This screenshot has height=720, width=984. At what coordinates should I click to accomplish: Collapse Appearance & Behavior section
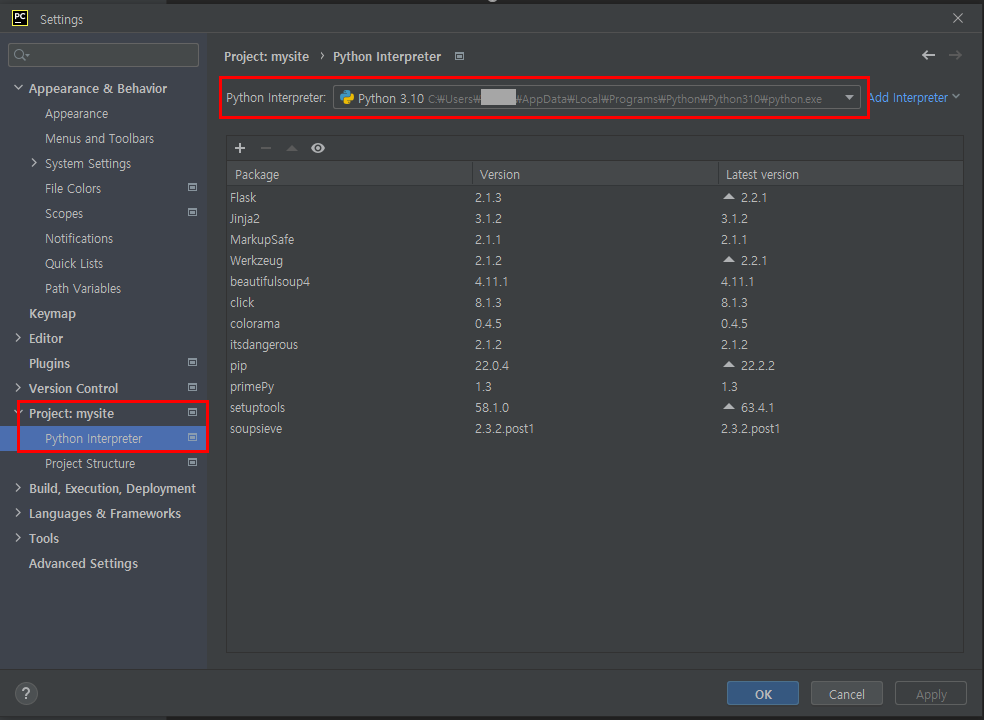18,88
